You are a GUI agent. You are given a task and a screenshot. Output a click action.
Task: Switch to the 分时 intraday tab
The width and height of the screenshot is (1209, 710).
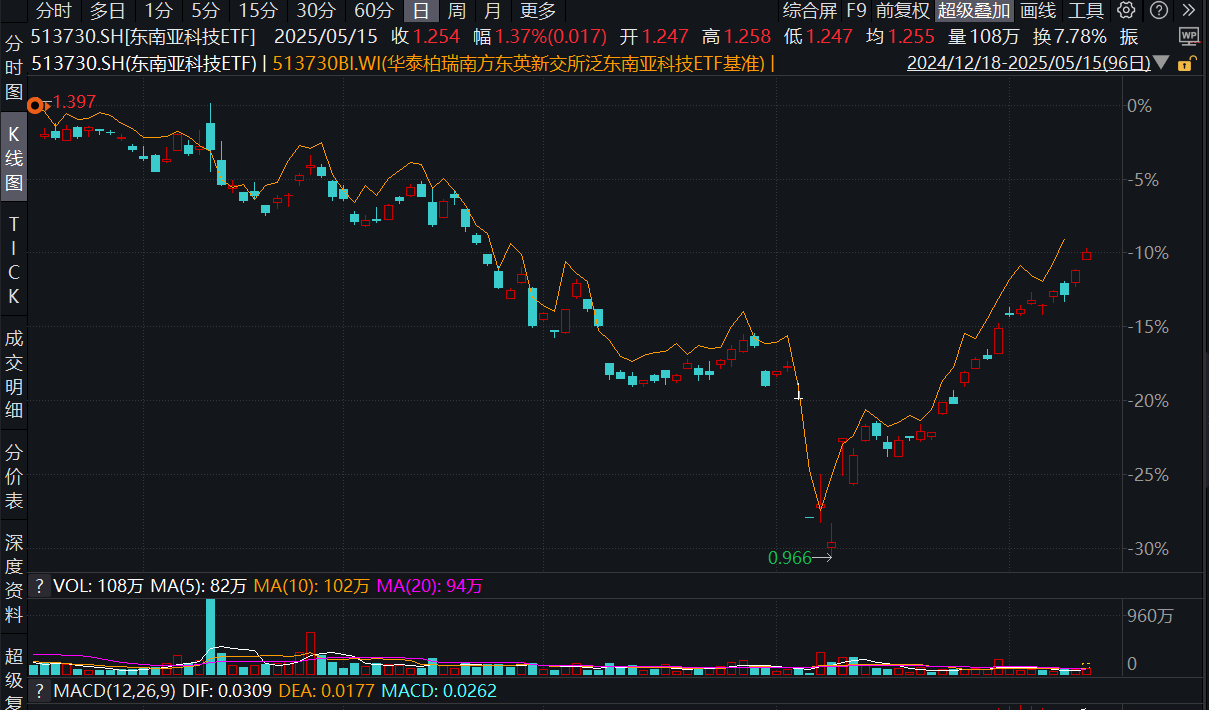pos(54,11)
